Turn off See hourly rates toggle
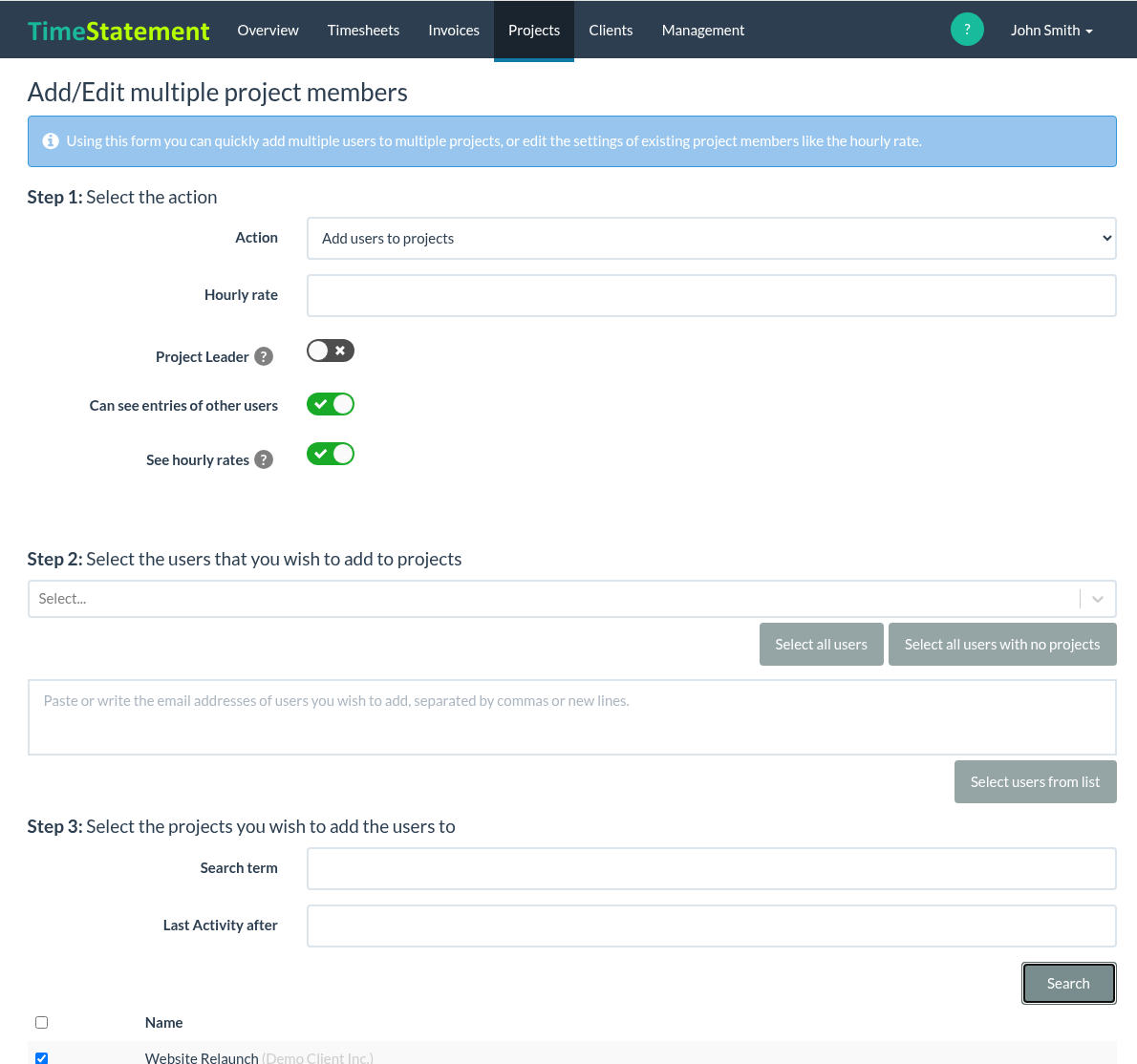This screenshot has width=1137, height=1064. [x=330, y=454]
